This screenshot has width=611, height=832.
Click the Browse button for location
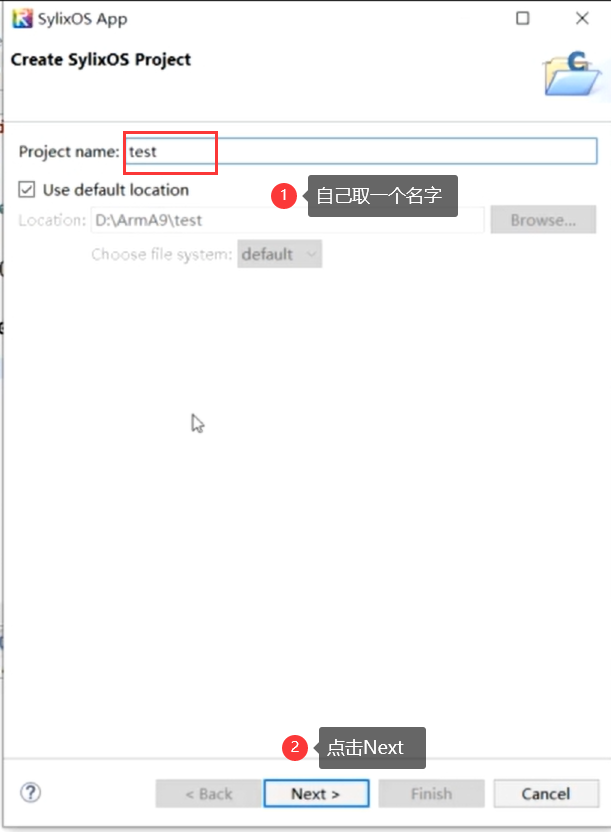(543, 220)
